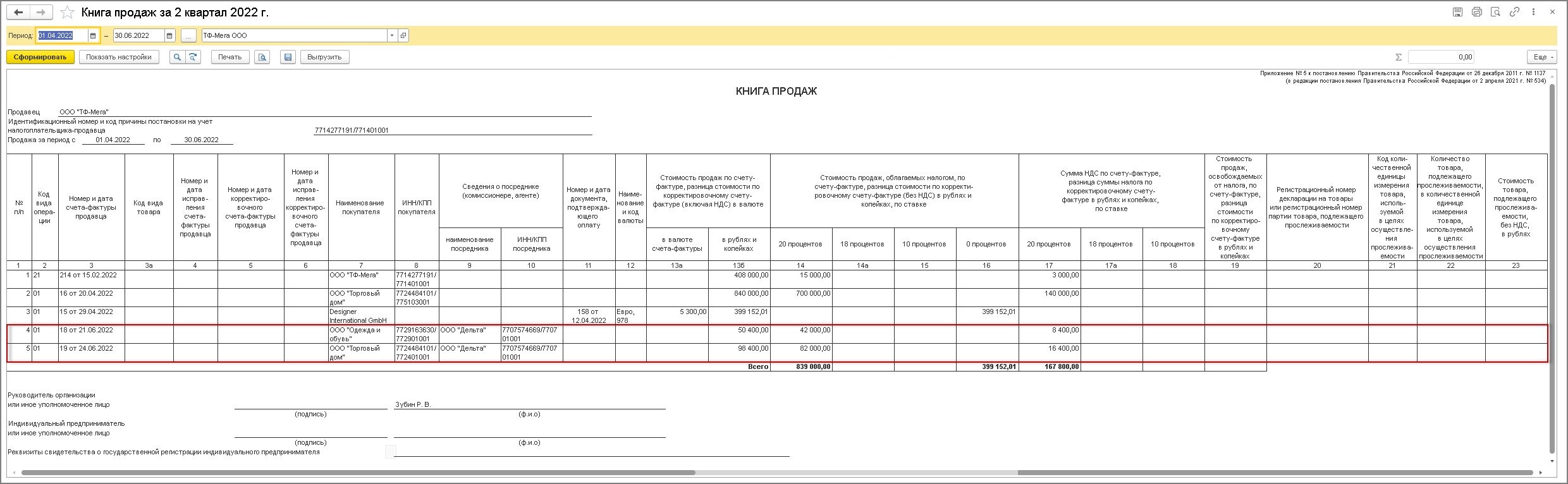The height and width of the screenshot is (484, 1568).
Task: Click payment document cell '158 от 12.04.2022'
Action: point(589,316)
